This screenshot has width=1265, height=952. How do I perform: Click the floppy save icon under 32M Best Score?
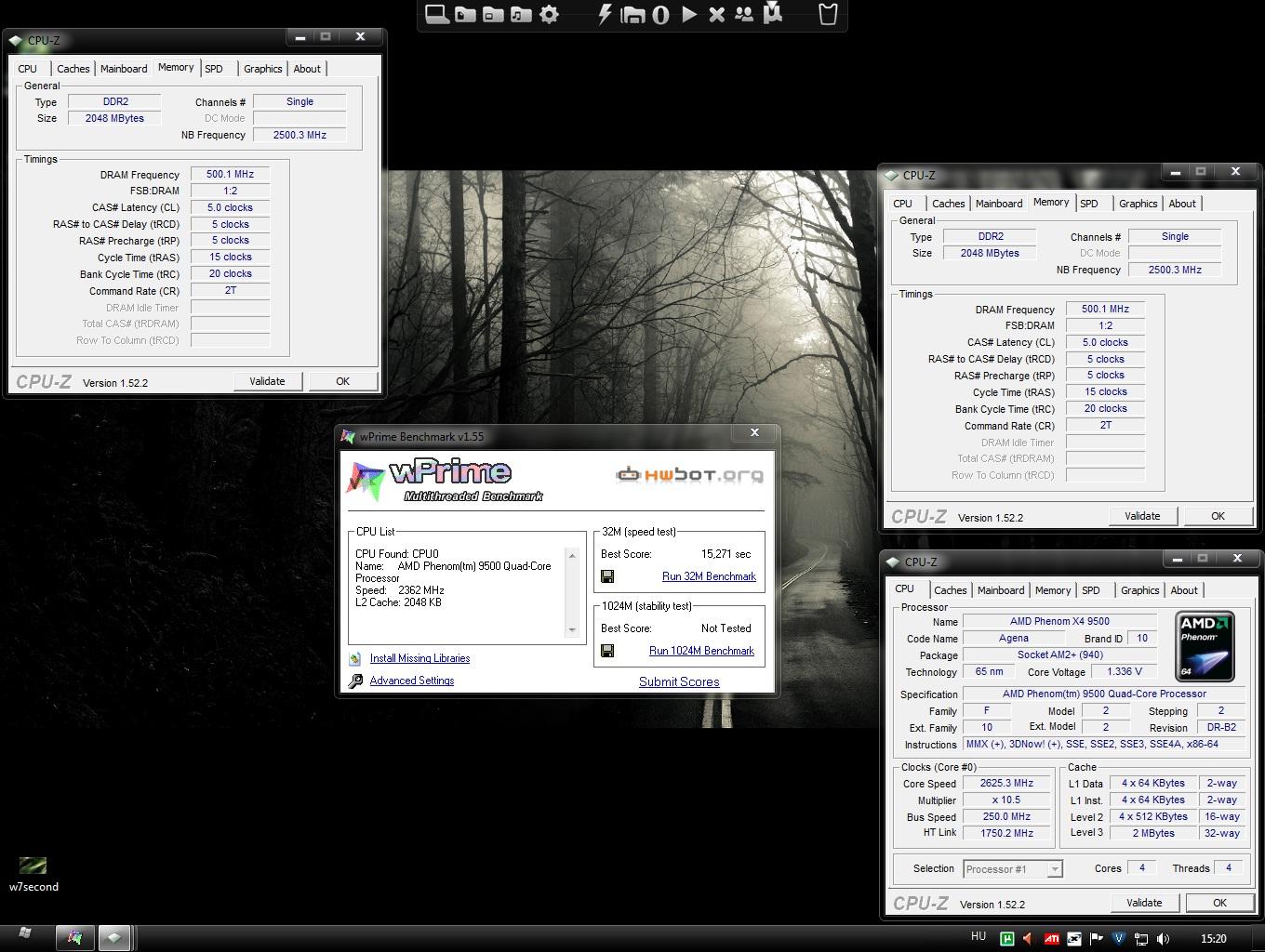click(607, 576)
